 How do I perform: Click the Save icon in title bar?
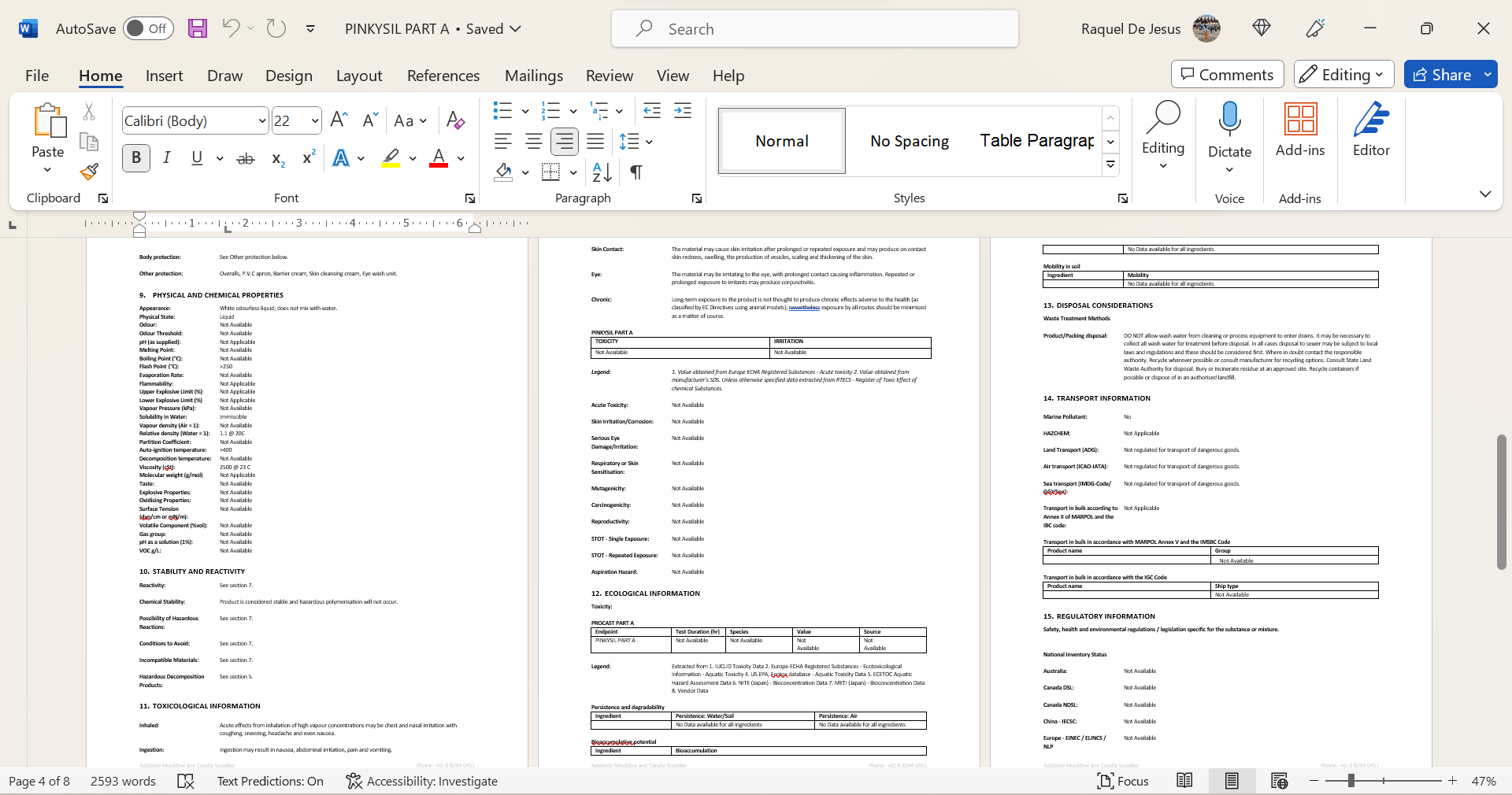(198, 28)
